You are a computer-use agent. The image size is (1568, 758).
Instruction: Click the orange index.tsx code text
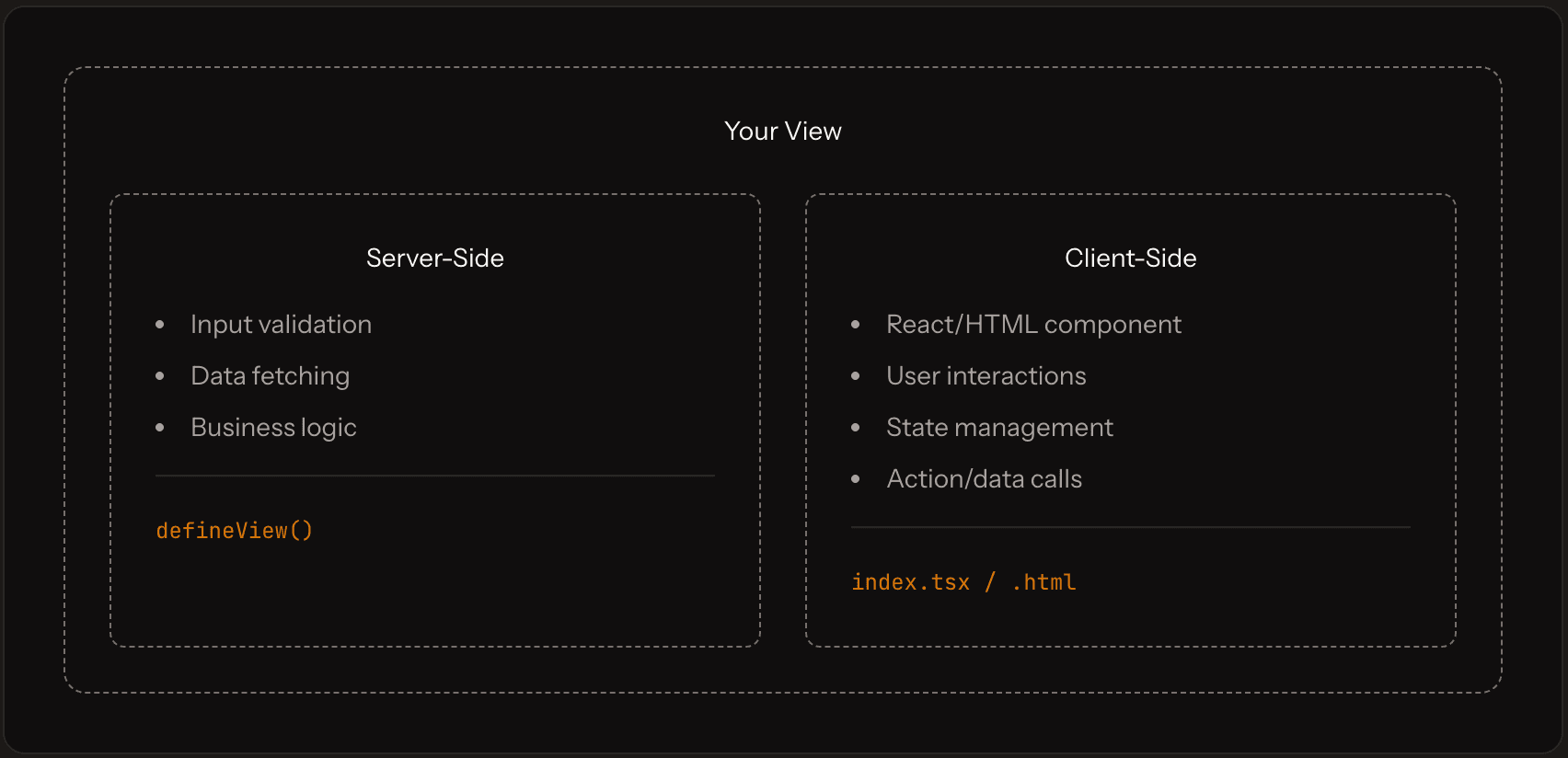[910, 582]
